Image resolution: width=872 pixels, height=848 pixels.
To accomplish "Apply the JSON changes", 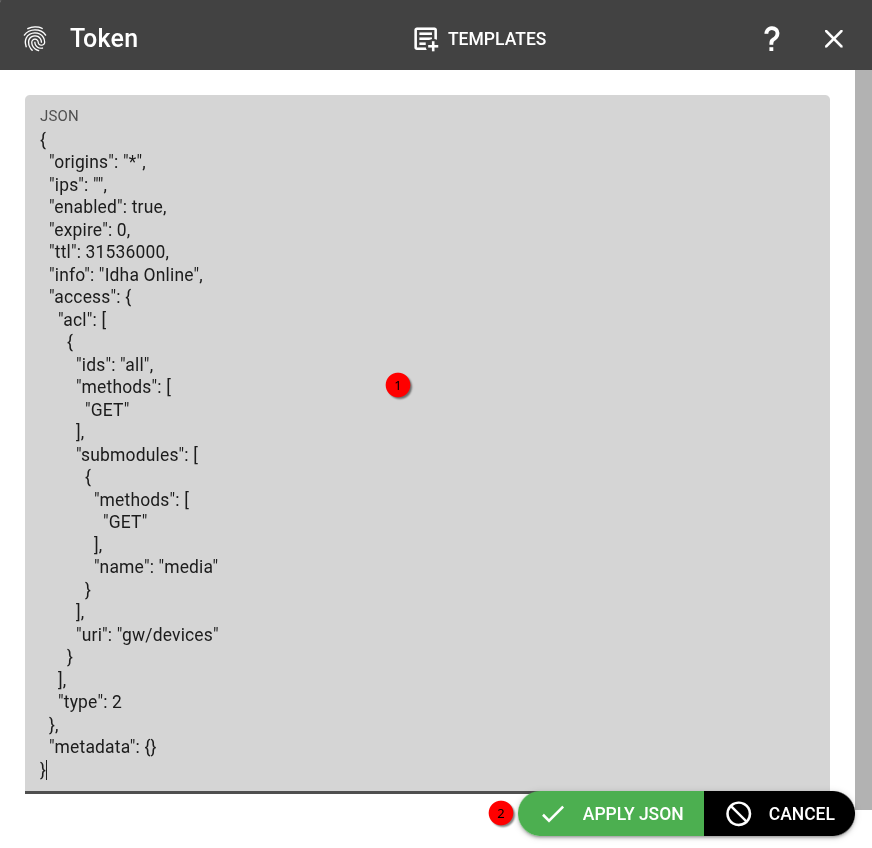I will [x=632, y=814].
